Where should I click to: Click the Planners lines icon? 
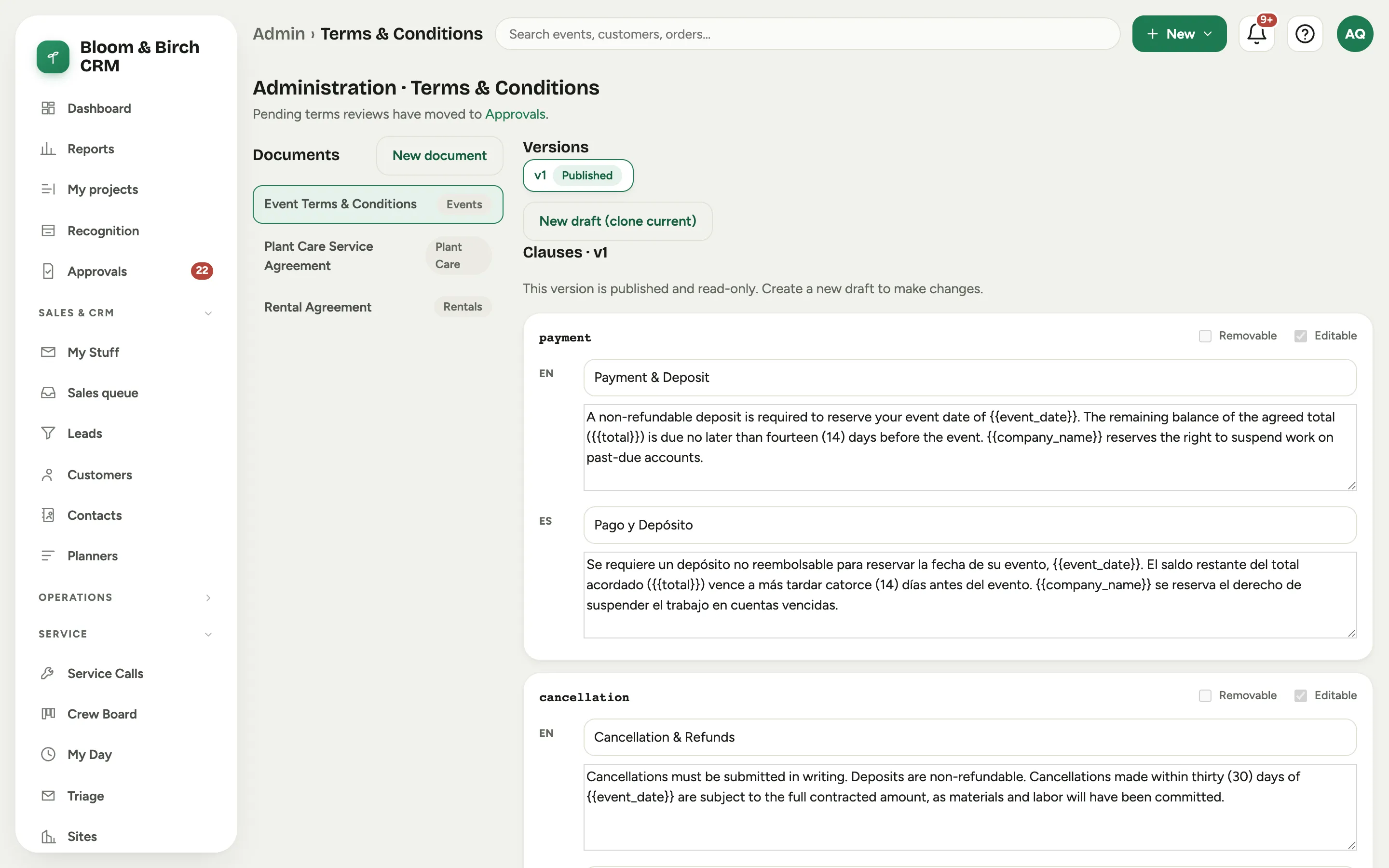point(48,556)
